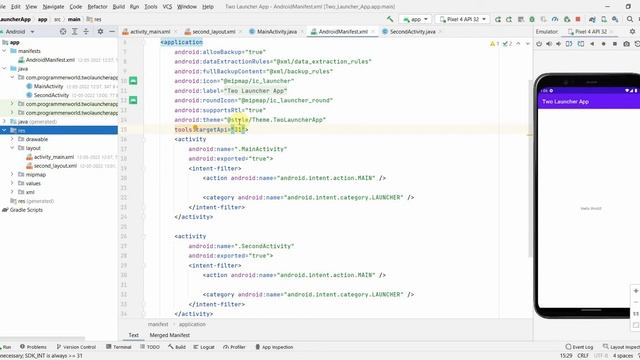Expand the drawable folder
The width and height of the screenshot is (640, 360).
[12, 139]
